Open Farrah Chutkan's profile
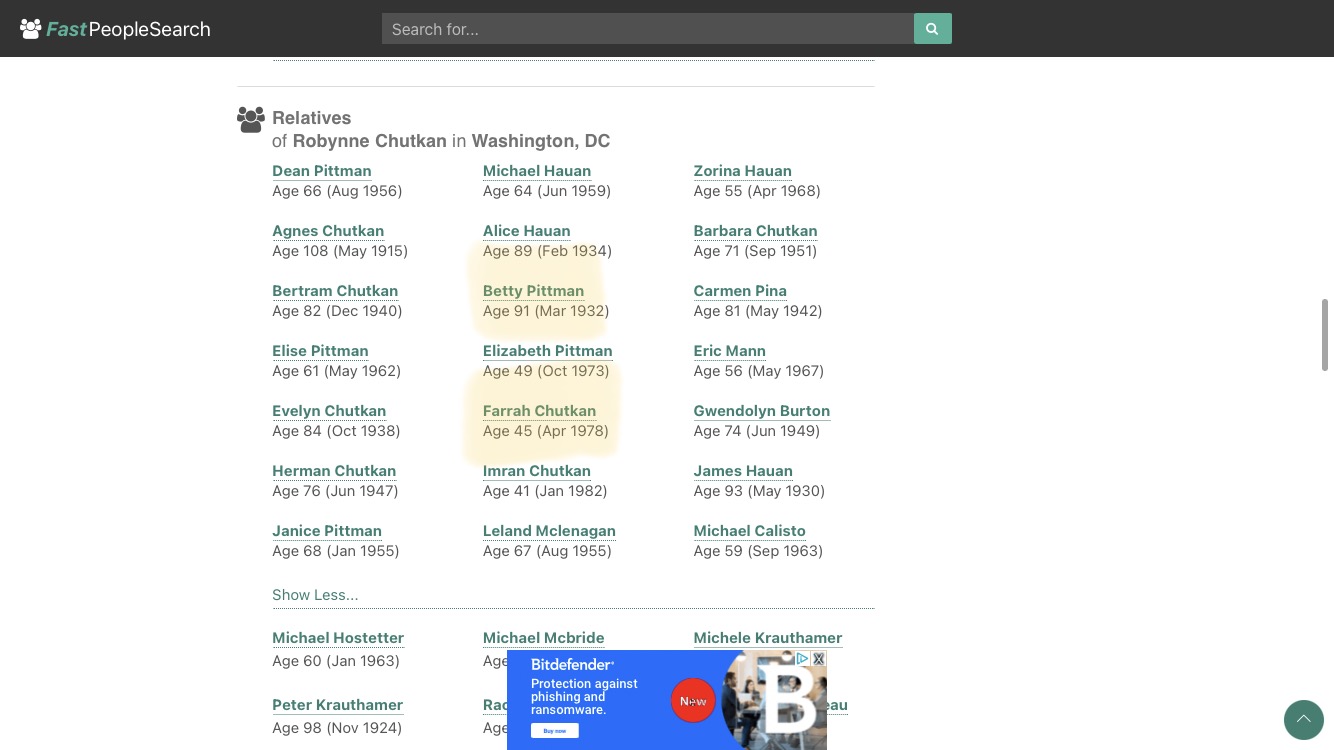Screen dimensions: 1334x750 pos(540,411)
